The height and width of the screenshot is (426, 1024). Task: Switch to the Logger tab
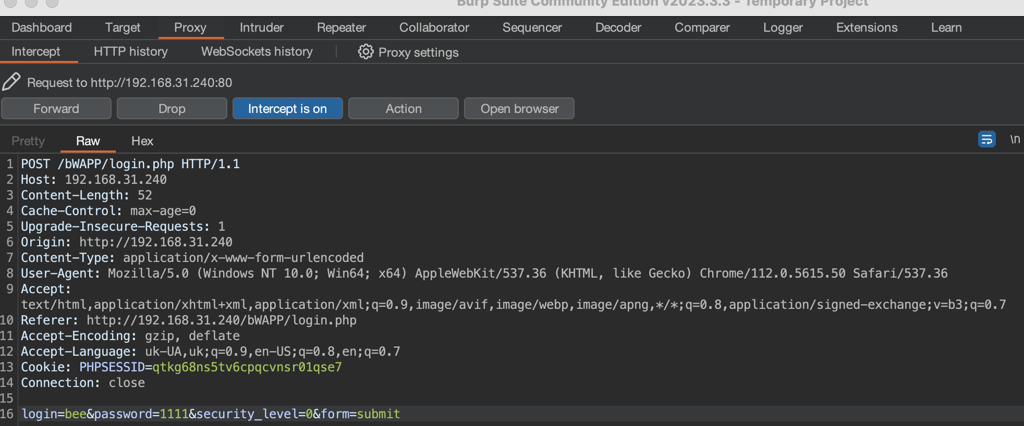[x=783, y=27]
